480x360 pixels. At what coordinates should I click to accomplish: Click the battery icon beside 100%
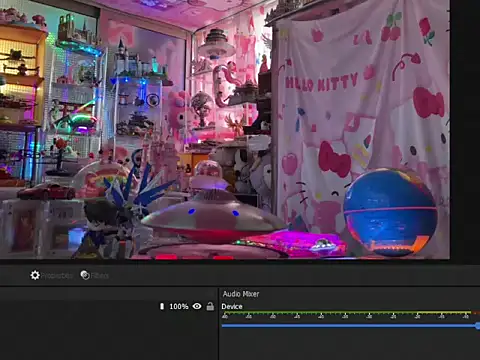[162, 306]
